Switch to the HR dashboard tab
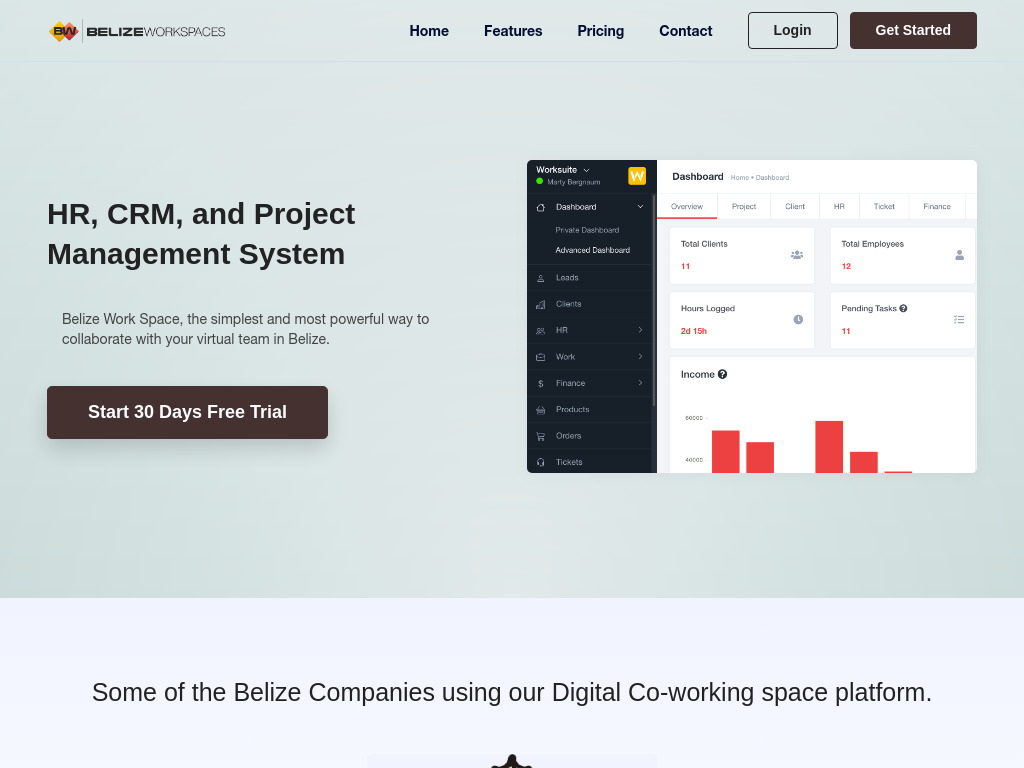This screenshot has height=768, width=1024. (839, 206)
